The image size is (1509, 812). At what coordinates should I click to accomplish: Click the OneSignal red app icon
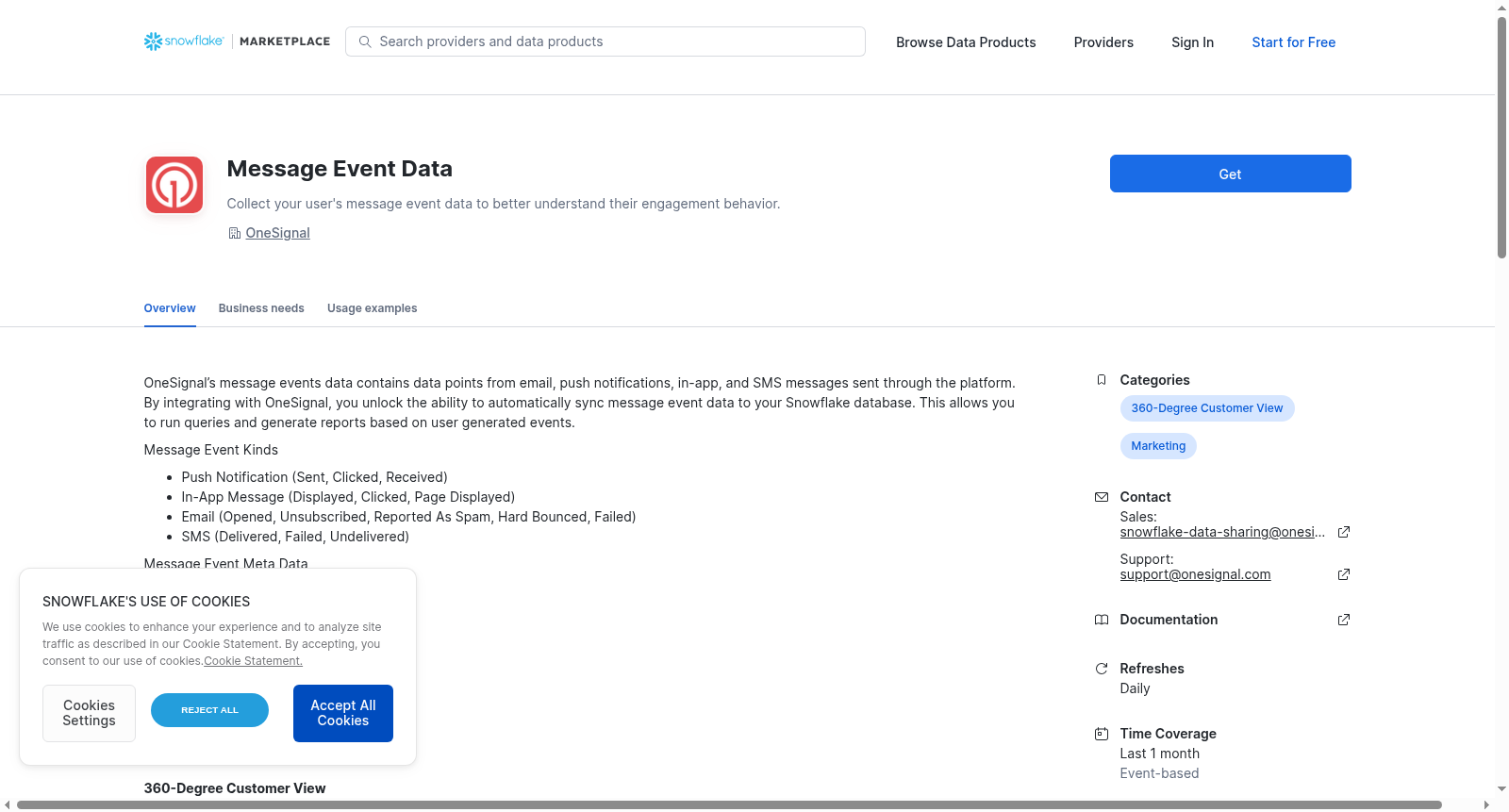[174, 185]
